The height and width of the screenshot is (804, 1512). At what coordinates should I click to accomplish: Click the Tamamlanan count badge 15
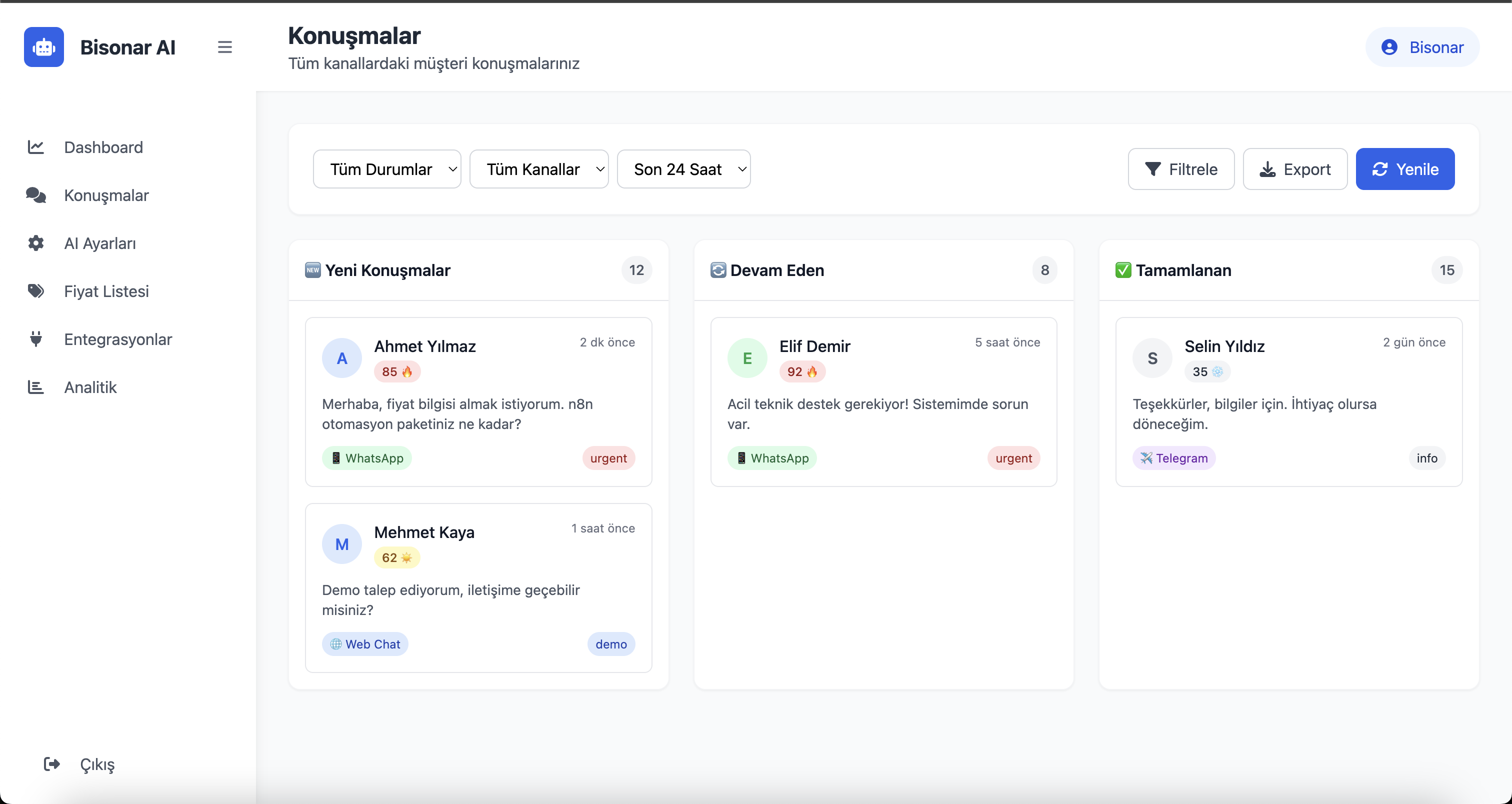[x=1447, y=270]
